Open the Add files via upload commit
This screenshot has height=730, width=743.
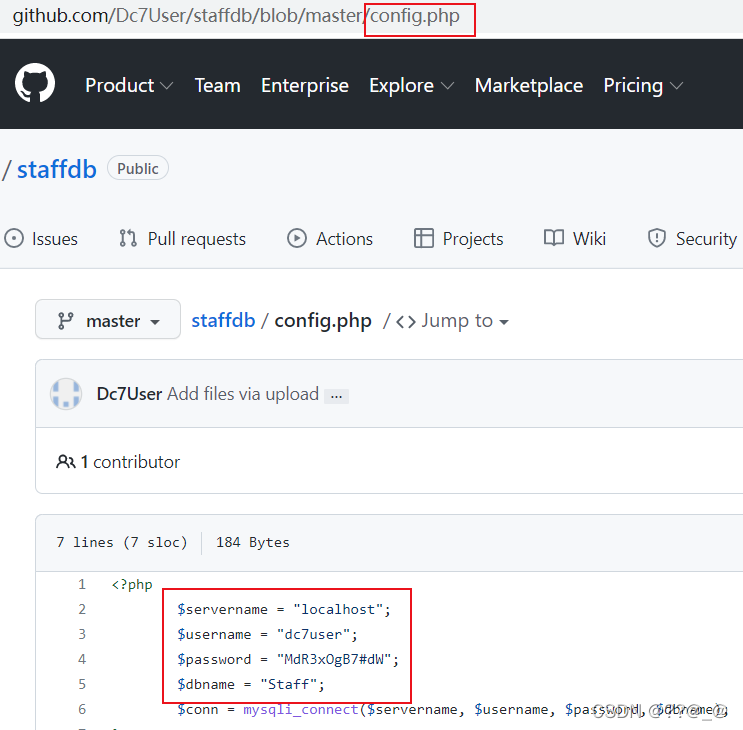(x=243, y=394)
